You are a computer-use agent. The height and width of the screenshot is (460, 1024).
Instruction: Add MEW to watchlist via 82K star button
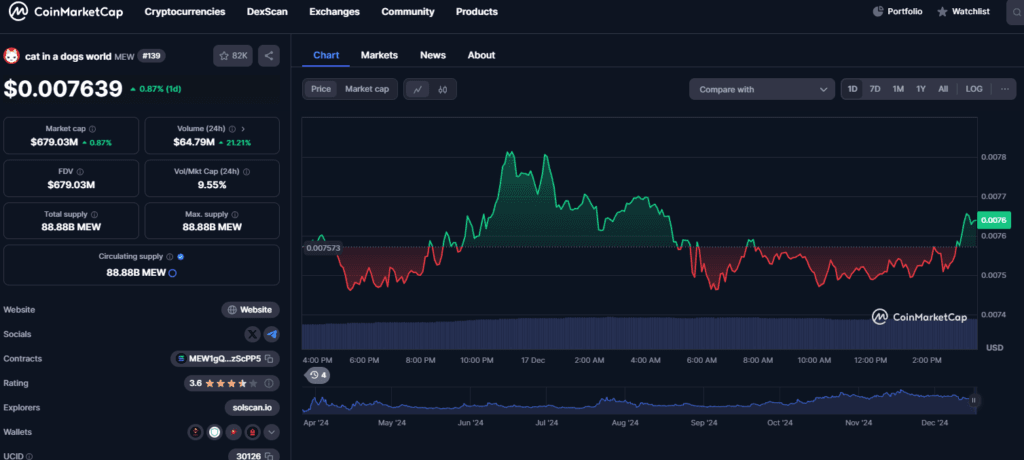[x=232, y=56]
